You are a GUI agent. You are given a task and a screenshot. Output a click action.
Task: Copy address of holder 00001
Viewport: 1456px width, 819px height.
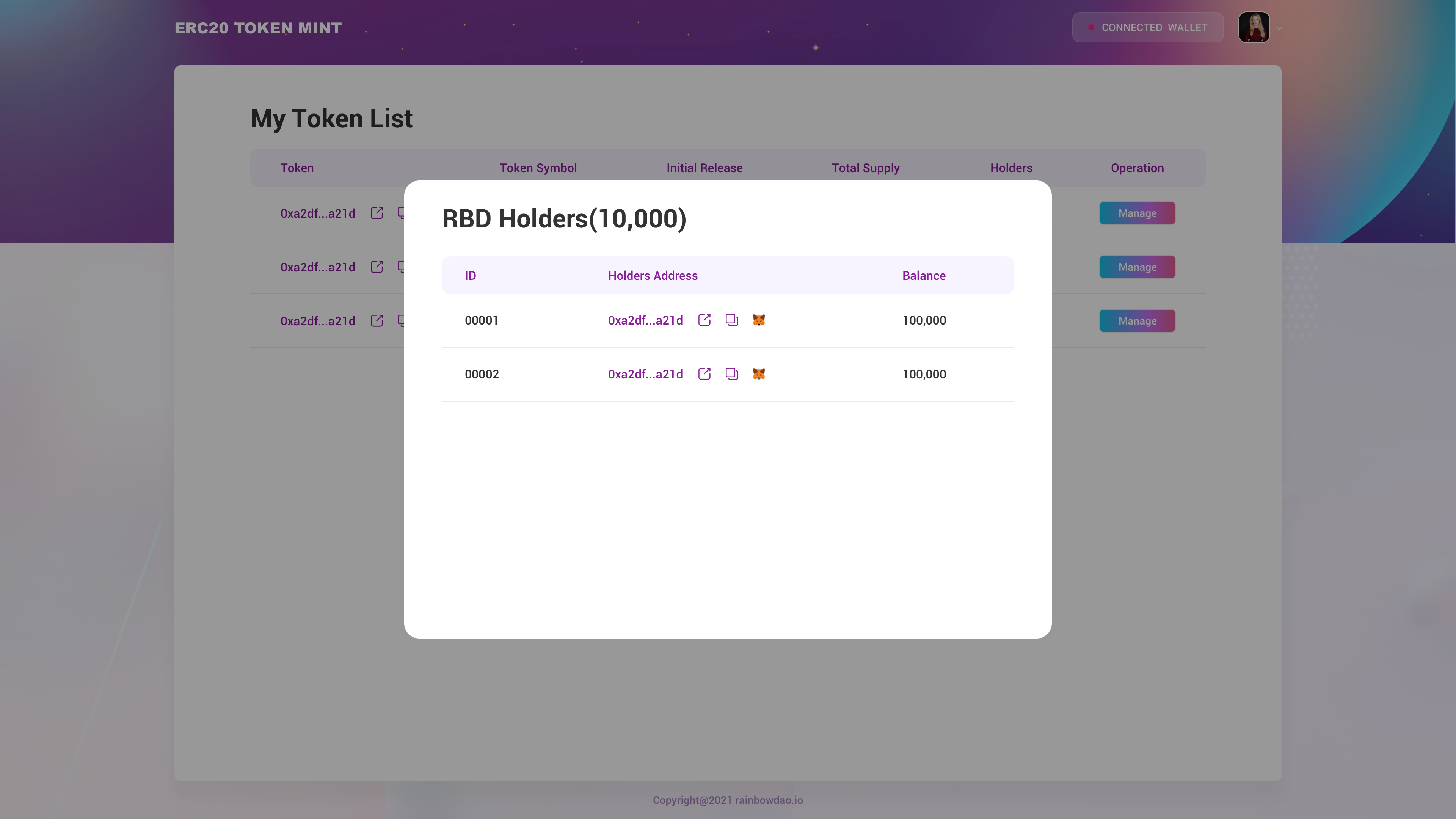click(731, 320)
